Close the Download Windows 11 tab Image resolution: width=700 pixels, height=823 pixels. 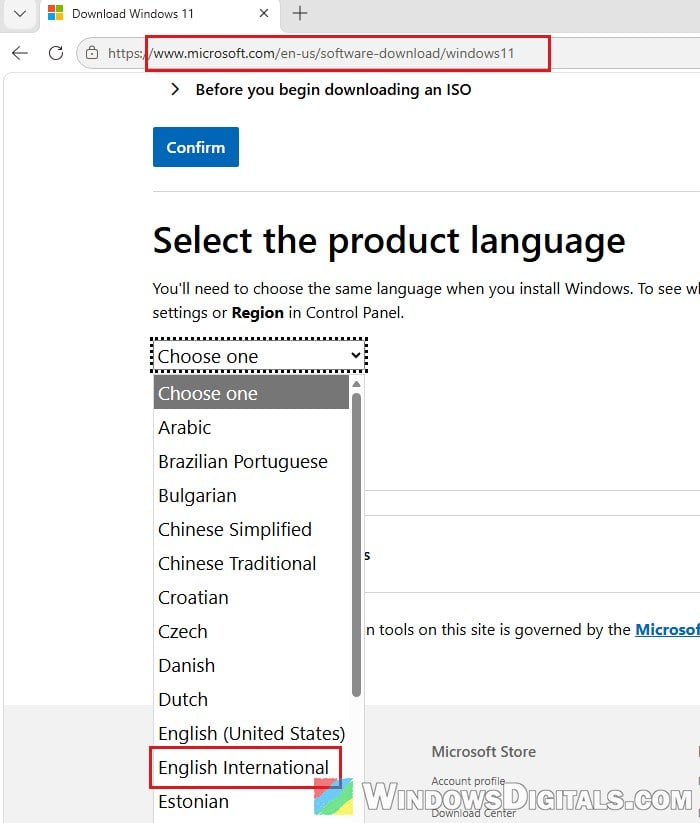(x=264, y=13)
